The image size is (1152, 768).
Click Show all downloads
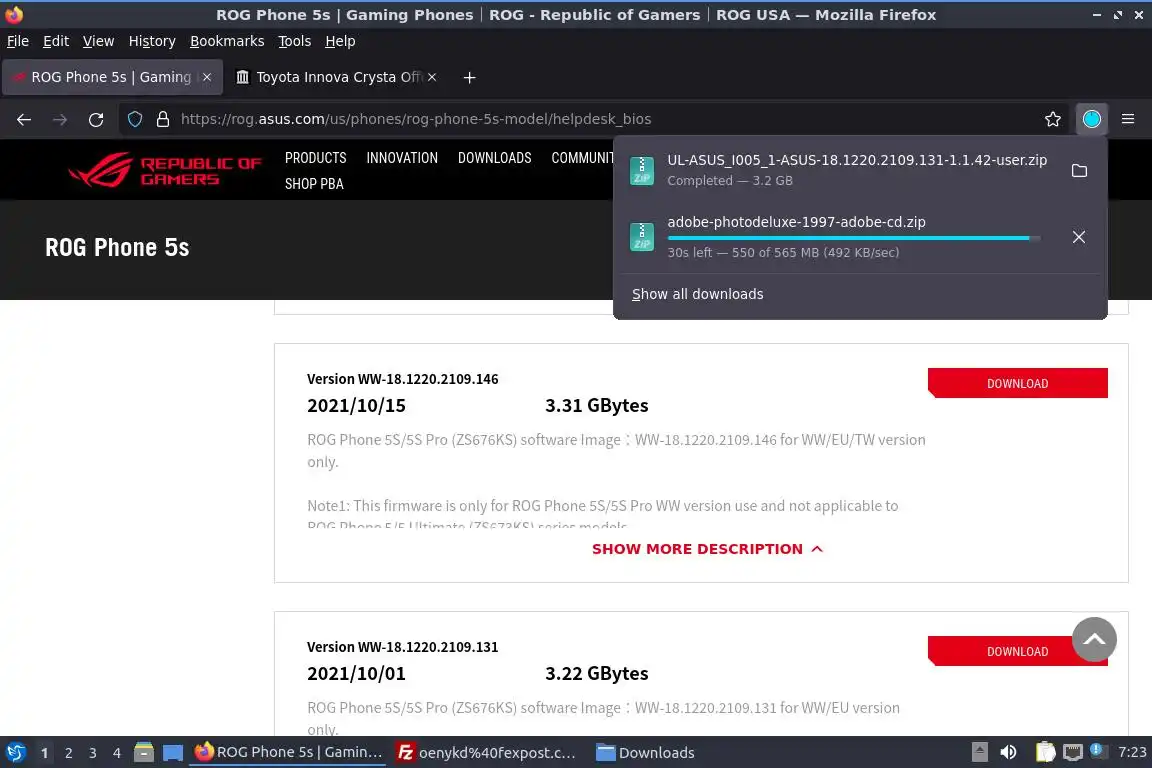[x=697, y=294]
